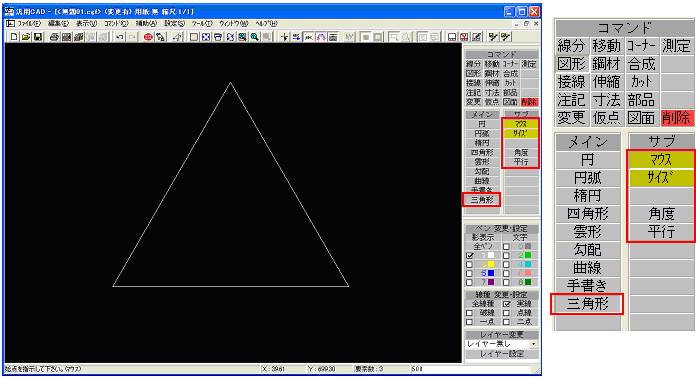Uncheck the 実線 solid line checkbox
Image resolution: width=696 pixels, height=378 pixels.
pos(506,304)
